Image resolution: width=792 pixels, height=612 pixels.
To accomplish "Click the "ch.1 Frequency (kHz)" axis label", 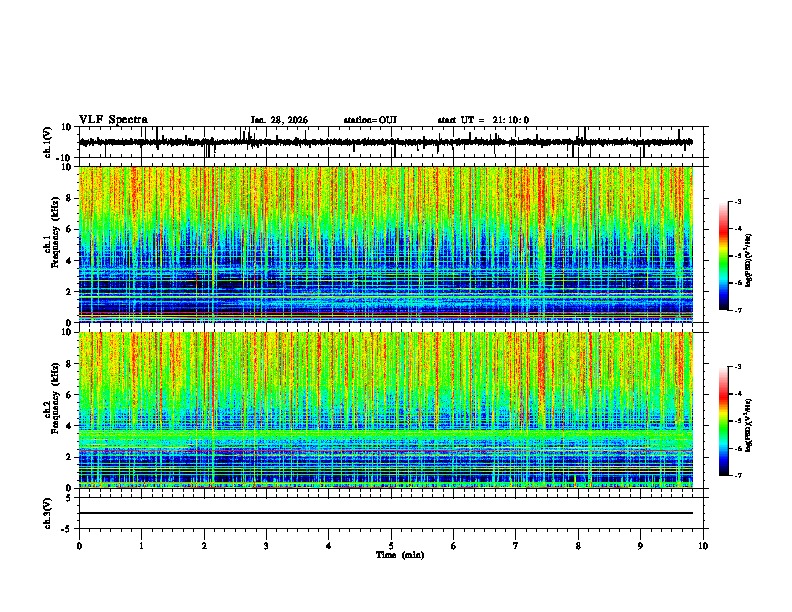I will [52, 231].
